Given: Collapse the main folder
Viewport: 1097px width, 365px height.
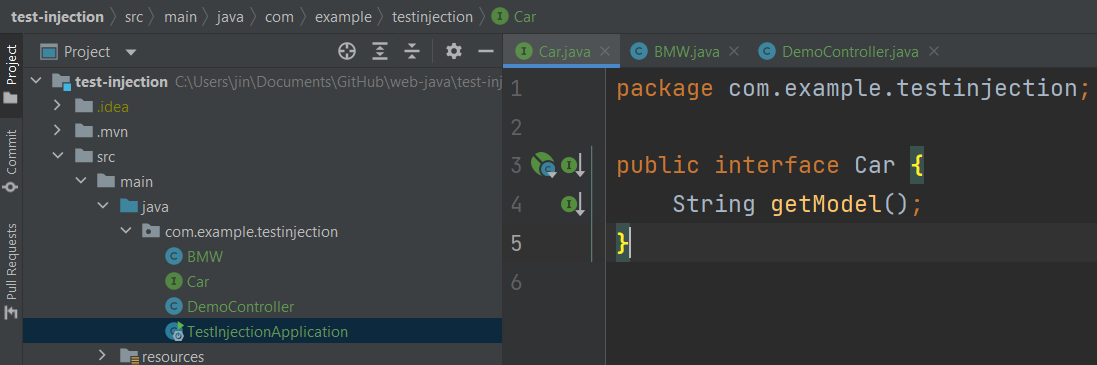Looking at the screenshot, I should click(x=82, y=181).
